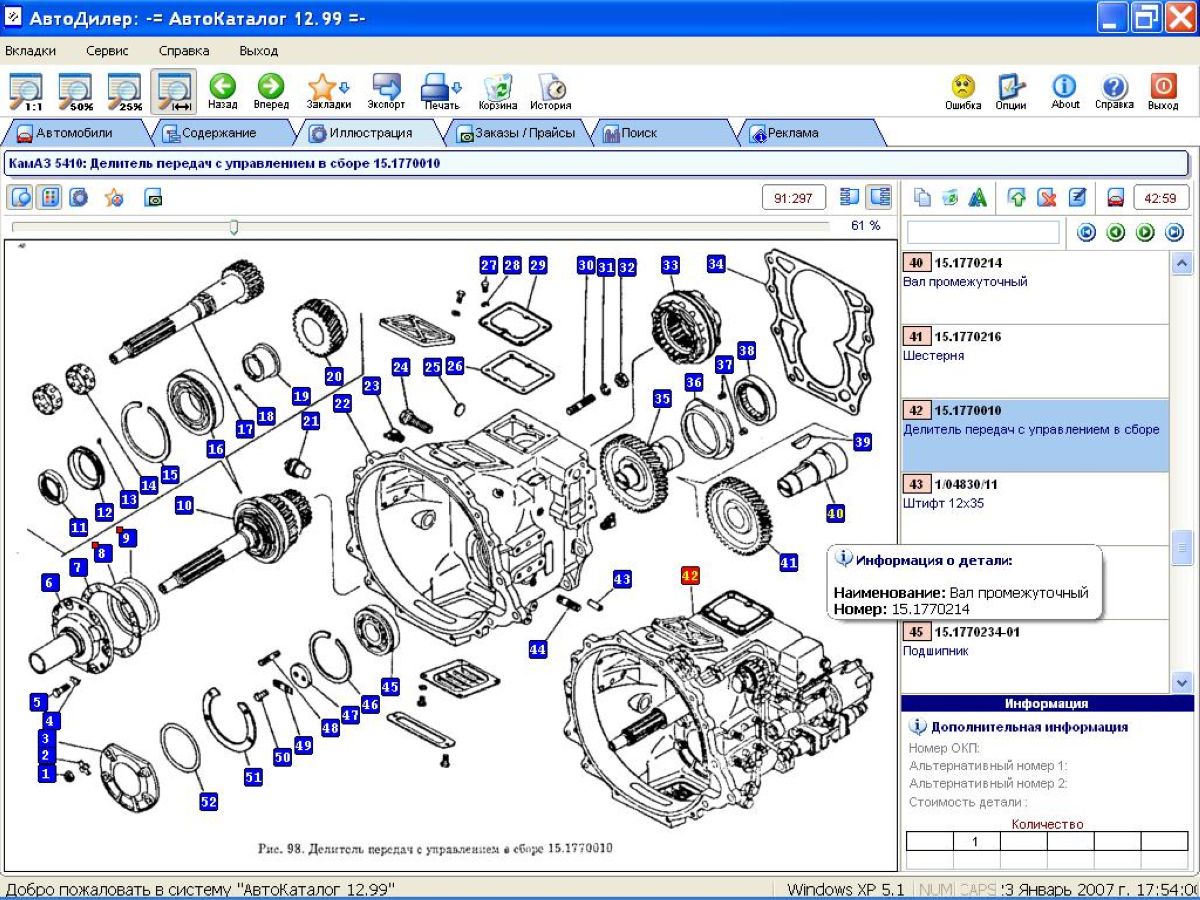Set zoom to 1:1 scale
The height and width of the screenshot is (900, 1200).
[x=26, y=91]
